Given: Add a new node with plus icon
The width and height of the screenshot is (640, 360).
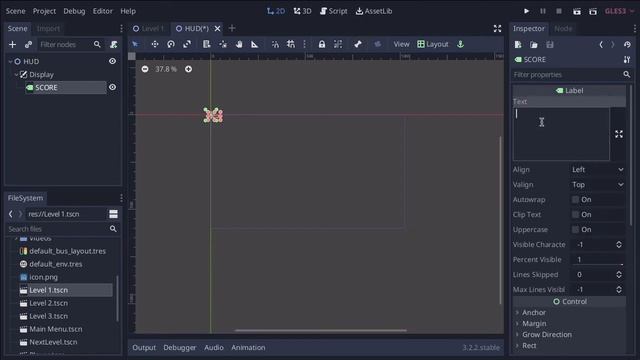Looking at the screenshot, I should coord(12,44).
